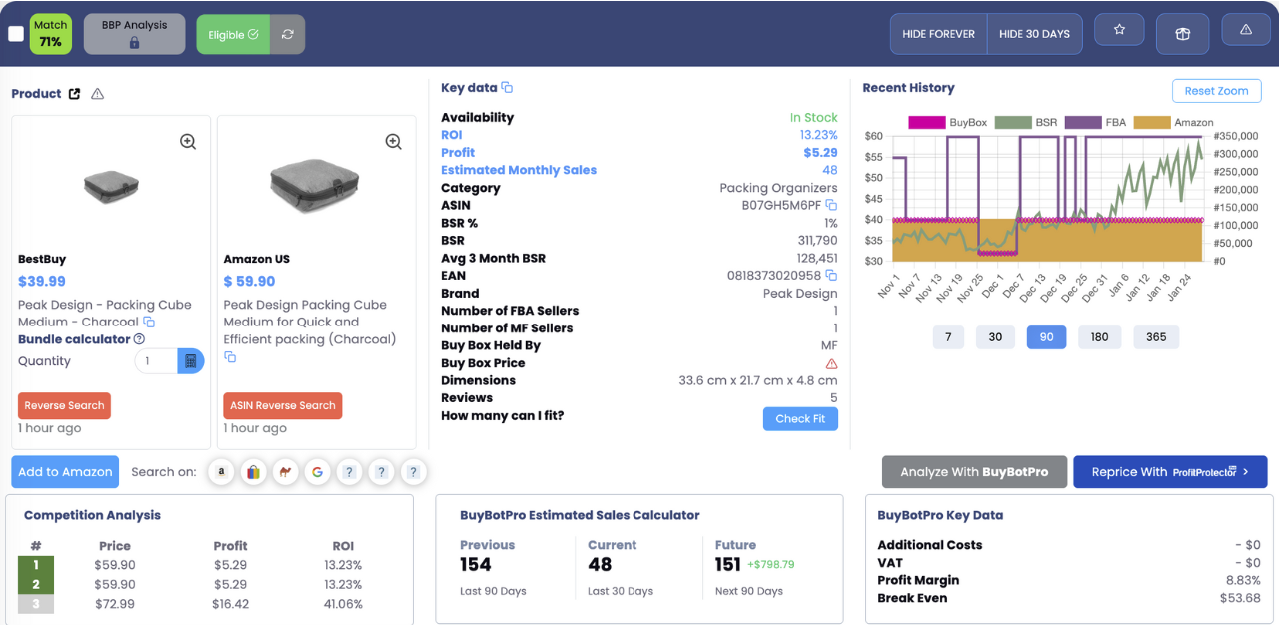
Task: Search on Google using the G icon
Action: [317, 472]
